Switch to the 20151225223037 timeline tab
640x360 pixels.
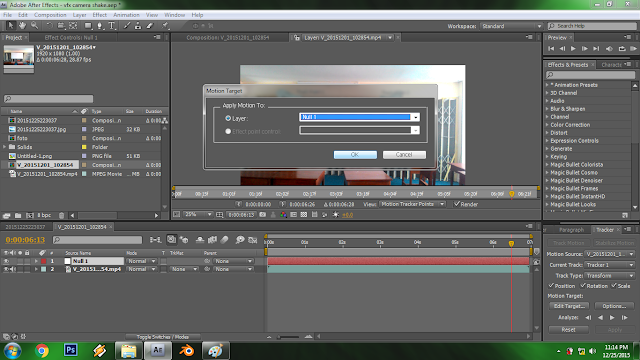pos(25,227)
